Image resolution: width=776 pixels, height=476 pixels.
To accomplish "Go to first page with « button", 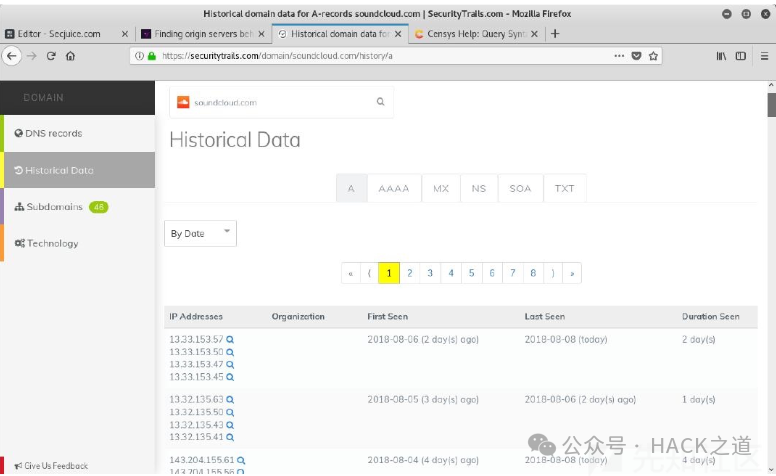I will click(350, 273).
